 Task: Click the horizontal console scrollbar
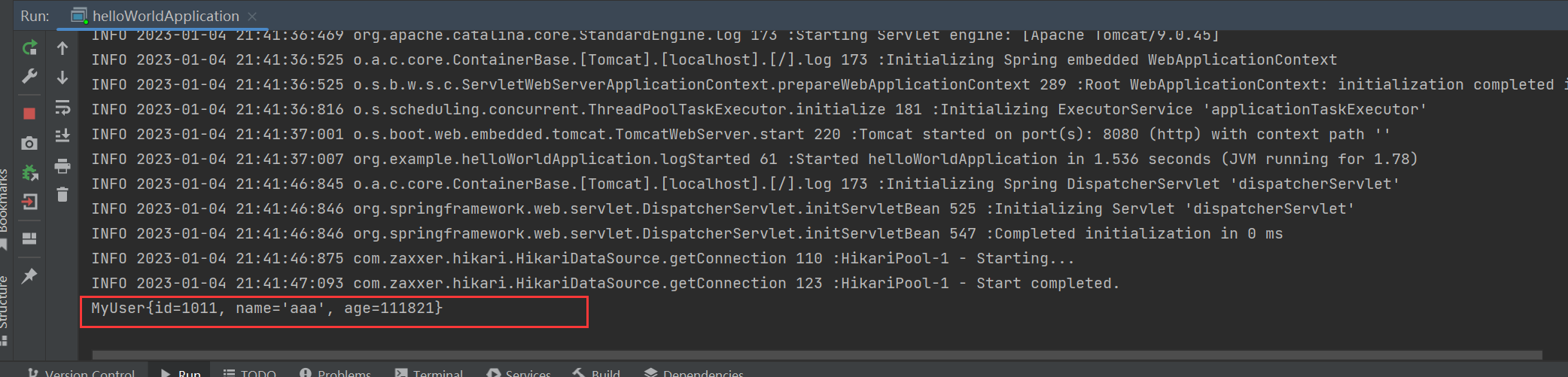[817, 354]
